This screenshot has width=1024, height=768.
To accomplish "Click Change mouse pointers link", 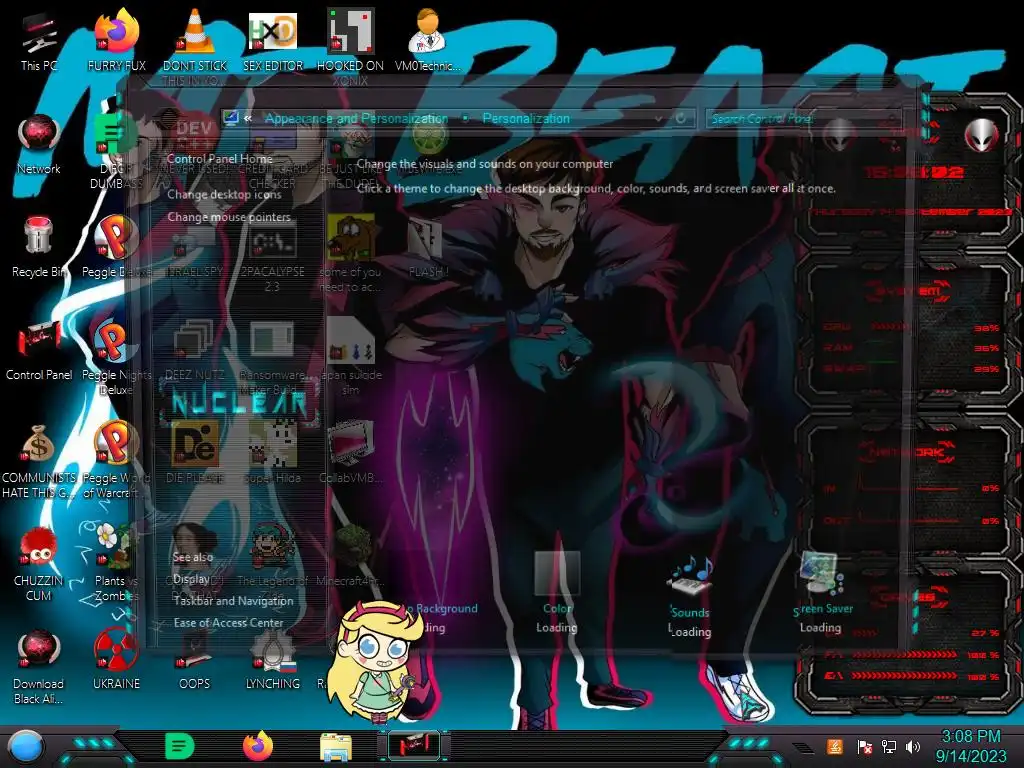I will (229, 217).
